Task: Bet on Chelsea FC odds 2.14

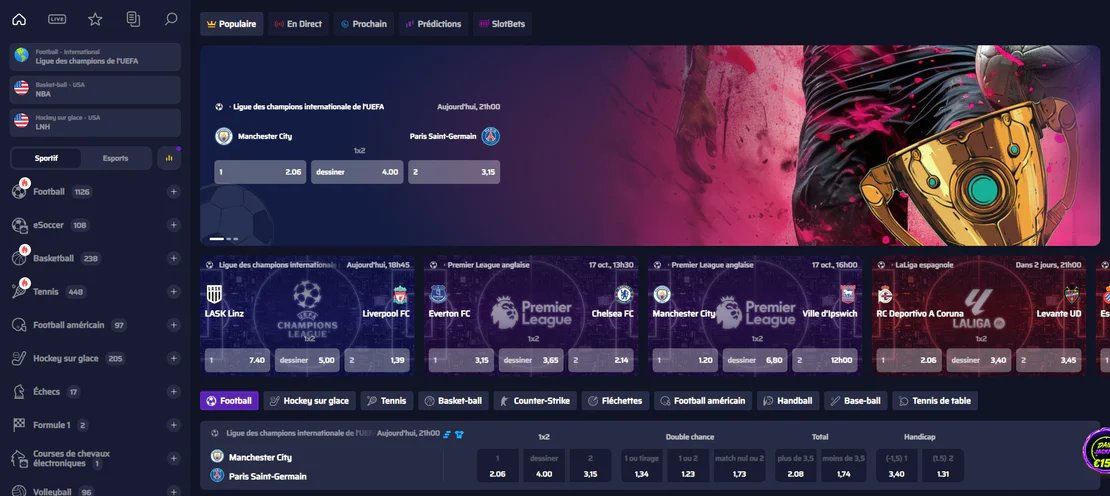Action: (x=600, y=360)
